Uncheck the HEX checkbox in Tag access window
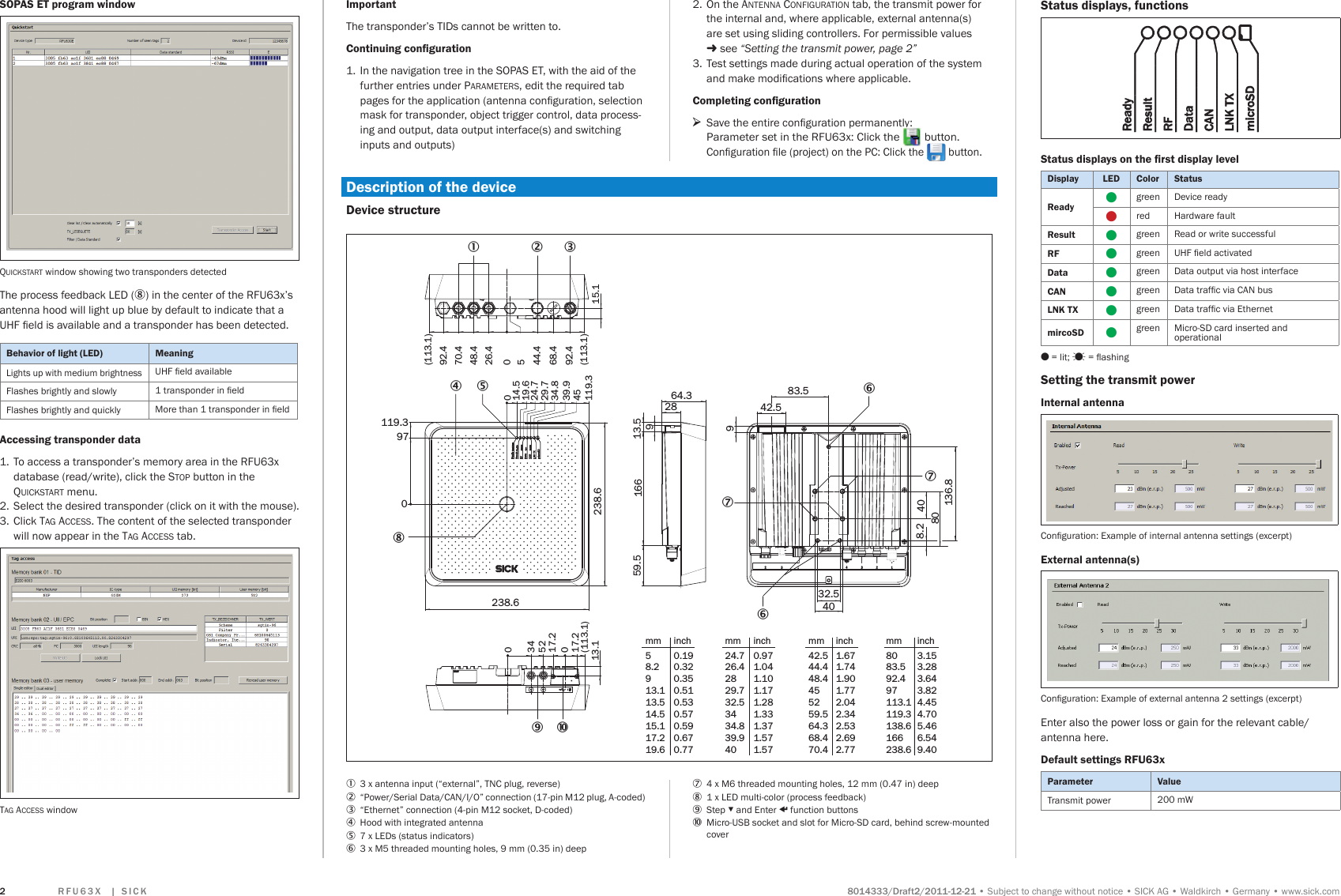Image resolution: width=1341 pixels, height=896 pixels. tap(159, 619)
